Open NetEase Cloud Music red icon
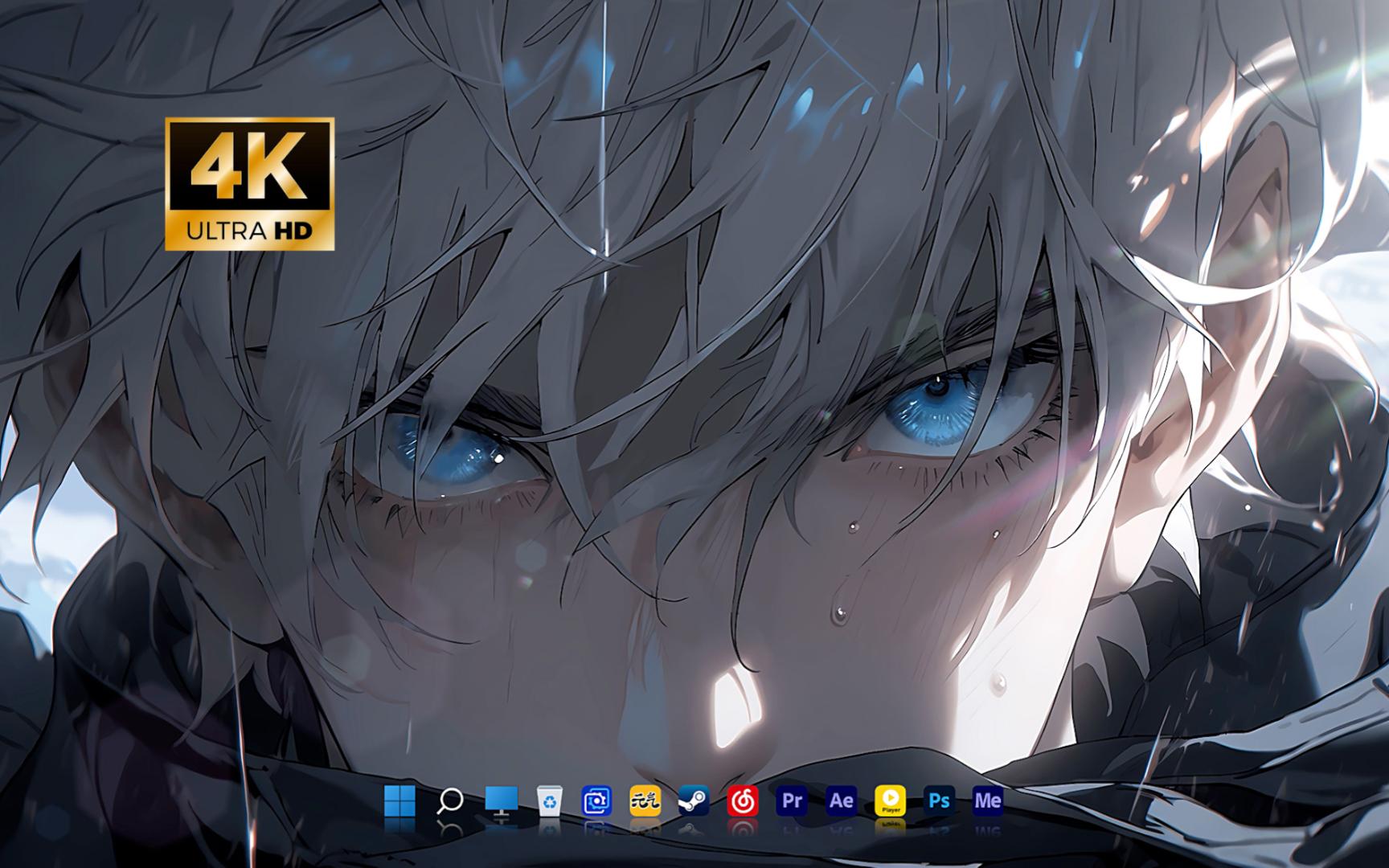 point(743,800)
